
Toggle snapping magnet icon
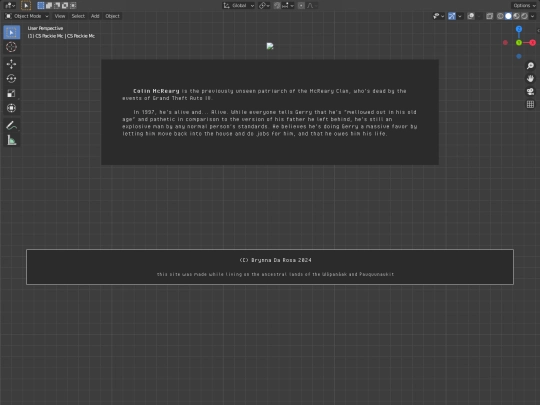[x=277, y=6]
